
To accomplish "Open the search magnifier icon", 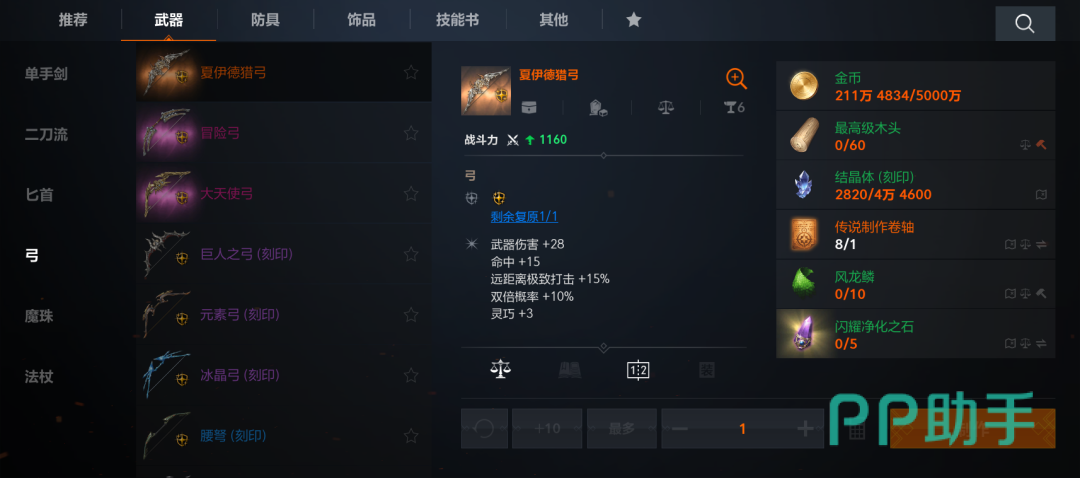I will tap(1025, 24).
